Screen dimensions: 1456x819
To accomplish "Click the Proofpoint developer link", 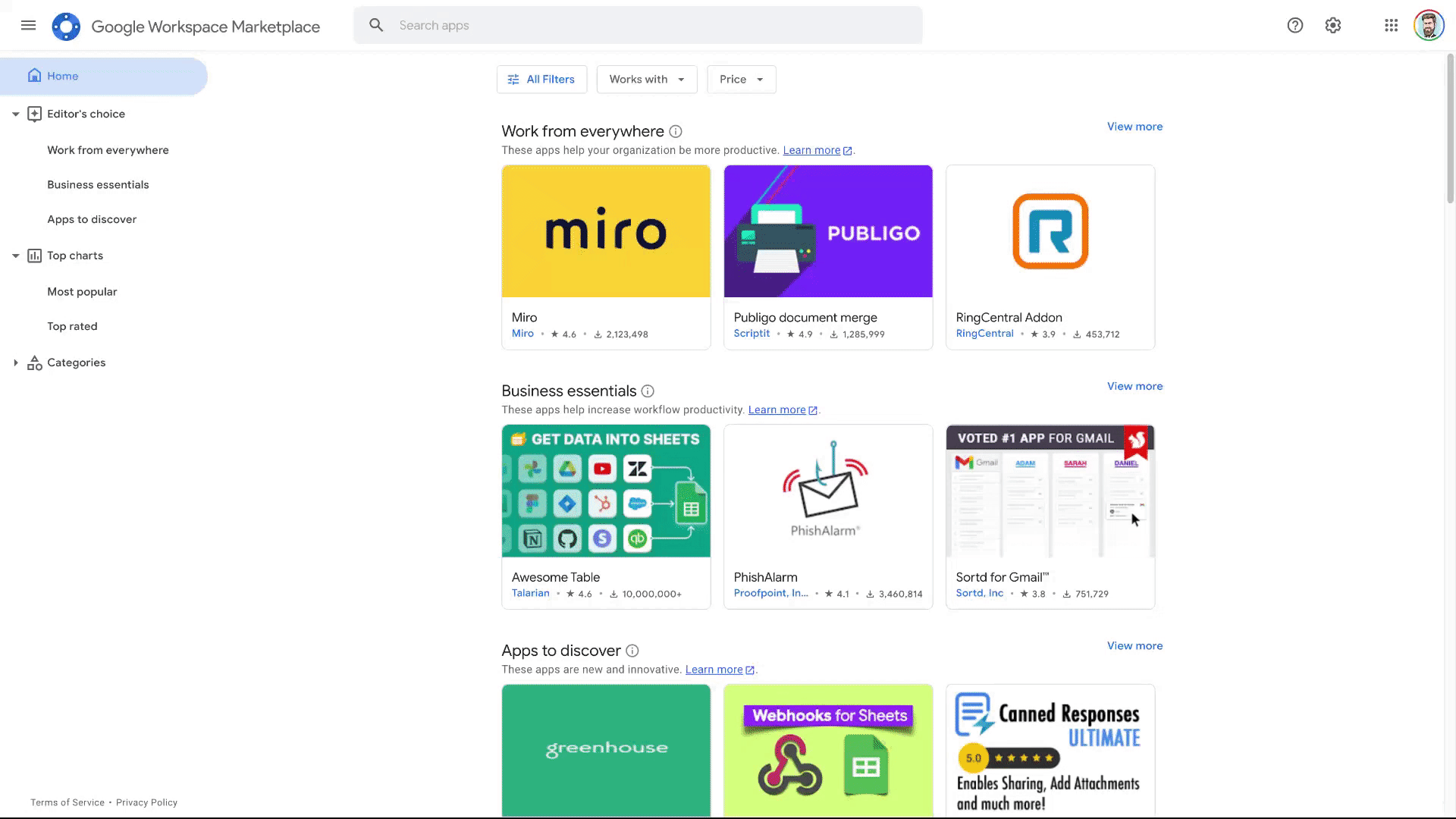I will [770, 594].
